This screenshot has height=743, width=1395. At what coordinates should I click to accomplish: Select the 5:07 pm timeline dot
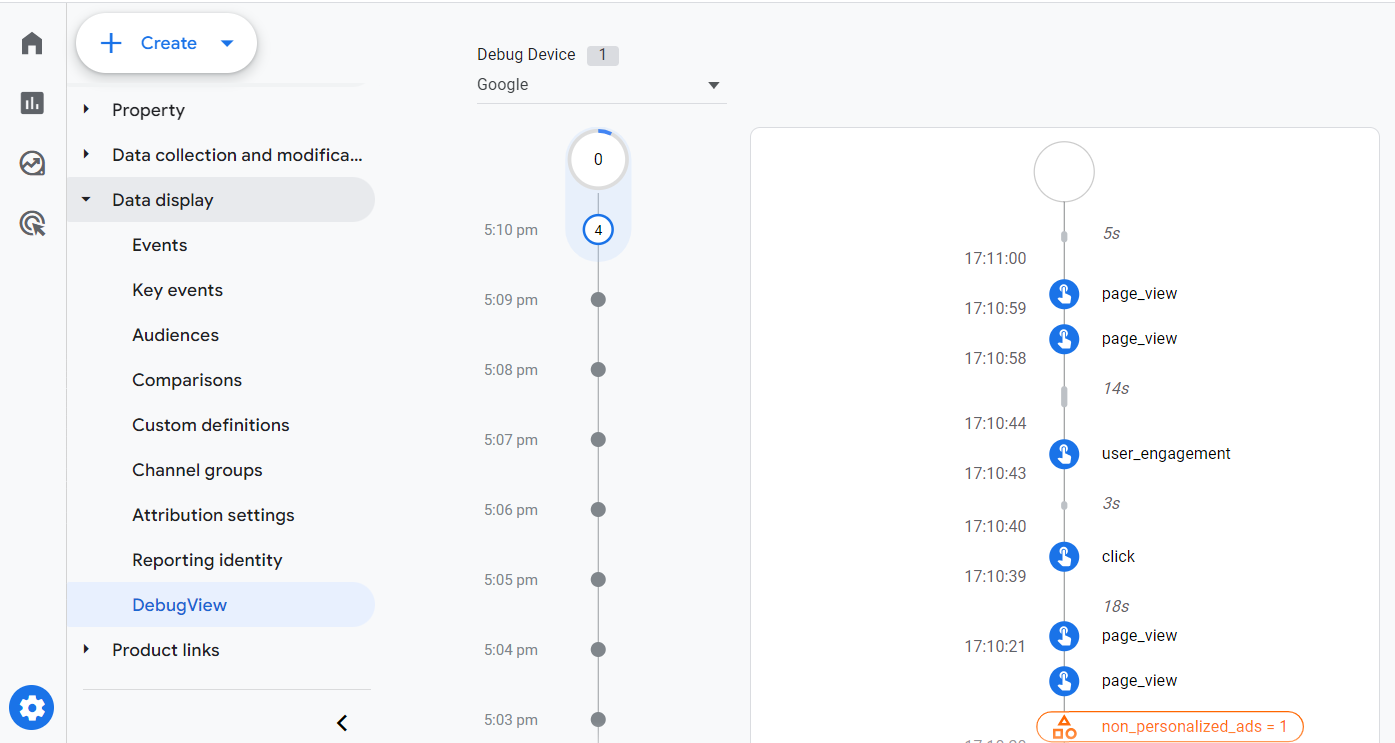598,439
